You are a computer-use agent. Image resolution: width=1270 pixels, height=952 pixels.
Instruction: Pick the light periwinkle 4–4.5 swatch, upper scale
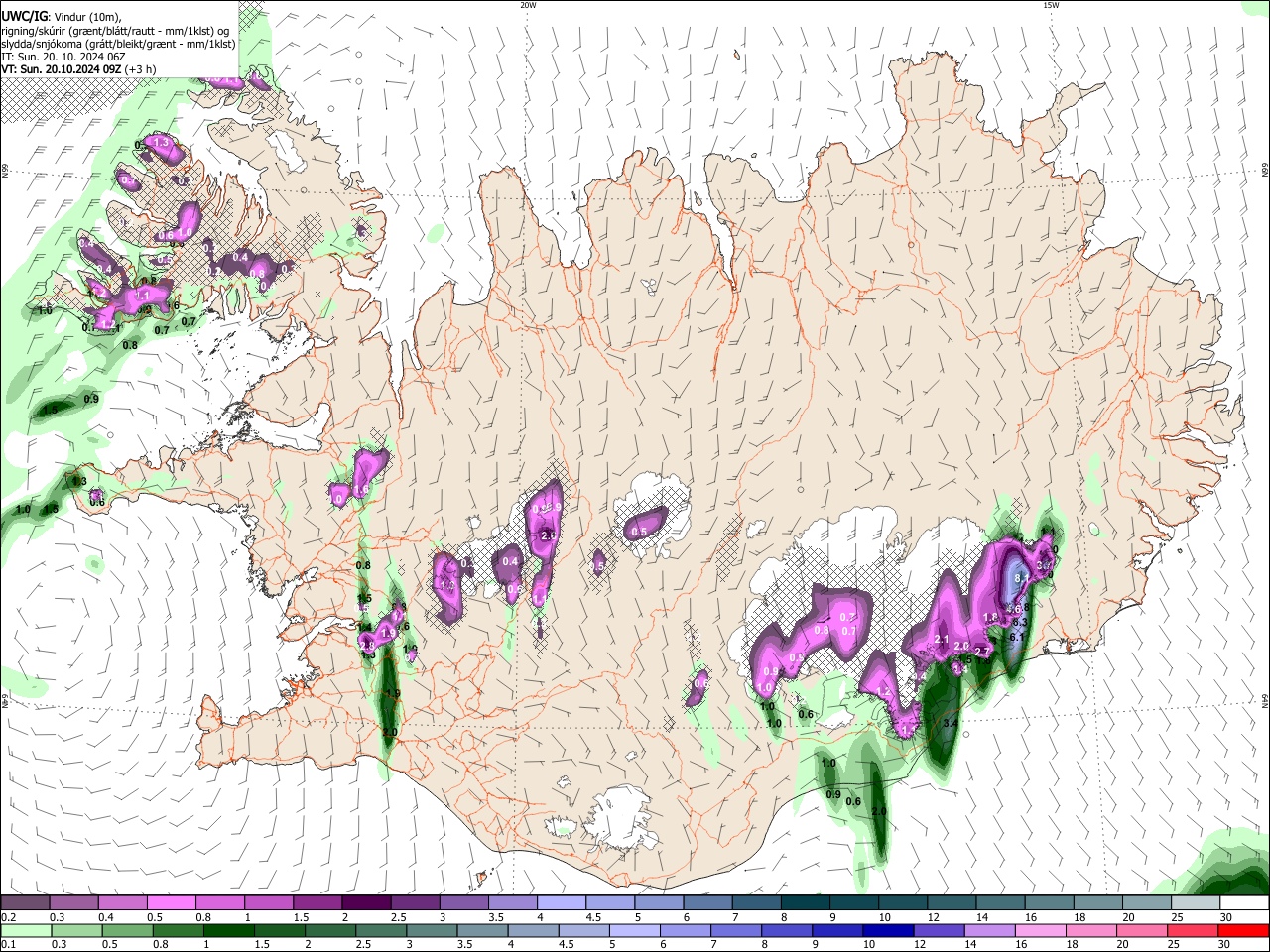[561, 902]
